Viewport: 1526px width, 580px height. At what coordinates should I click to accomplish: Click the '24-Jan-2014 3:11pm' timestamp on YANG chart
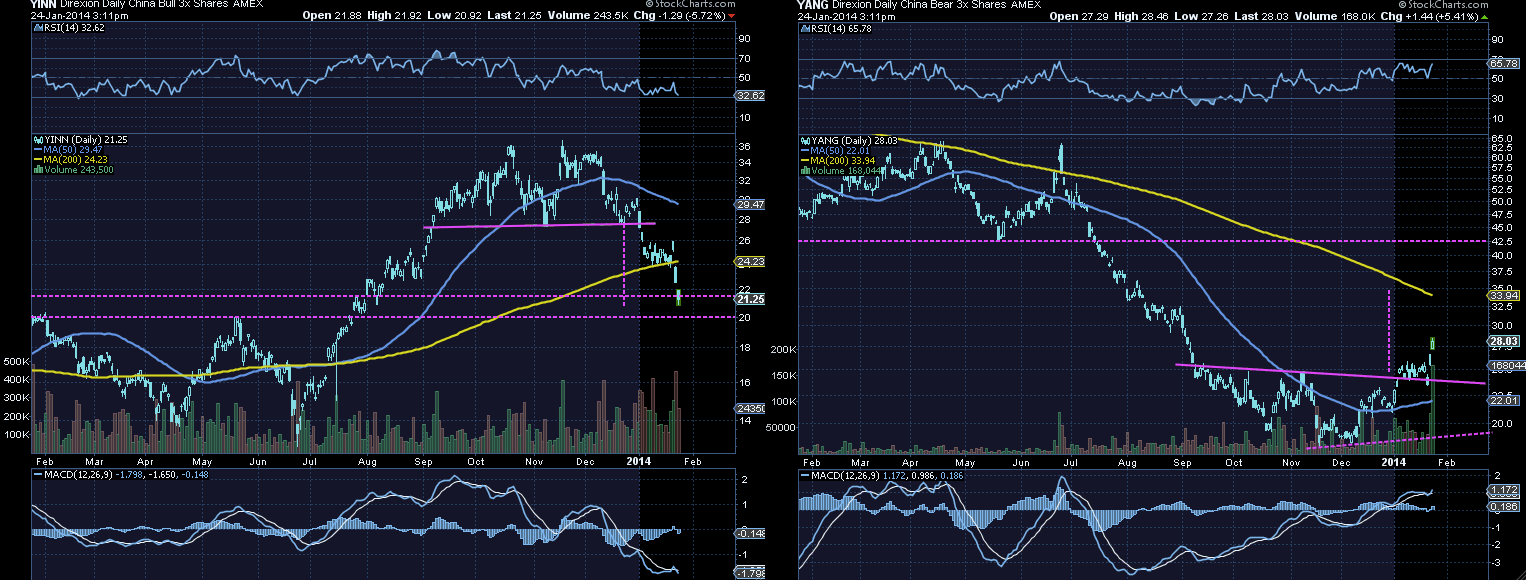point(846,16)
